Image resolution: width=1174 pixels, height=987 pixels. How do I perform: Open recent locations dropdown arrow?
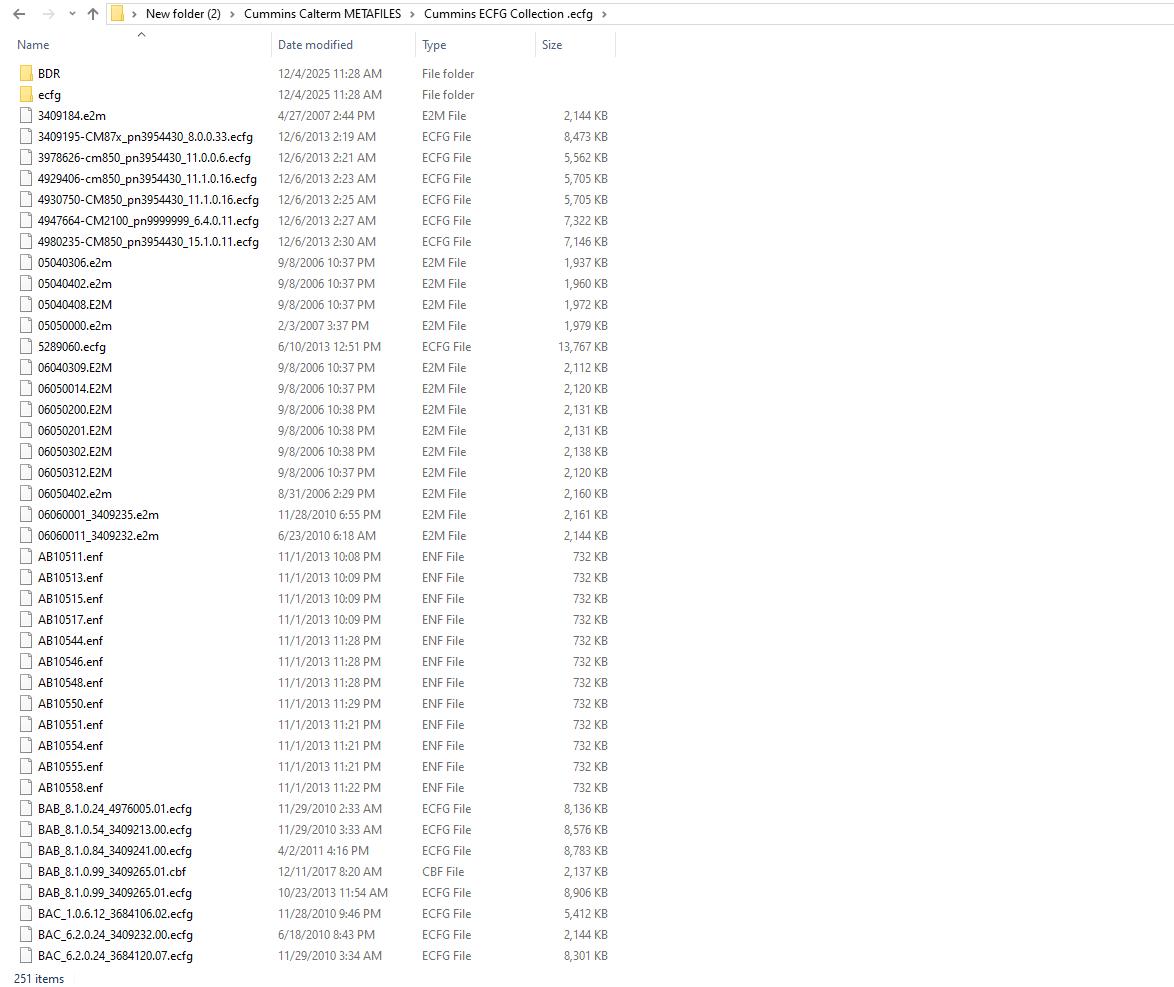click(72, 13)
